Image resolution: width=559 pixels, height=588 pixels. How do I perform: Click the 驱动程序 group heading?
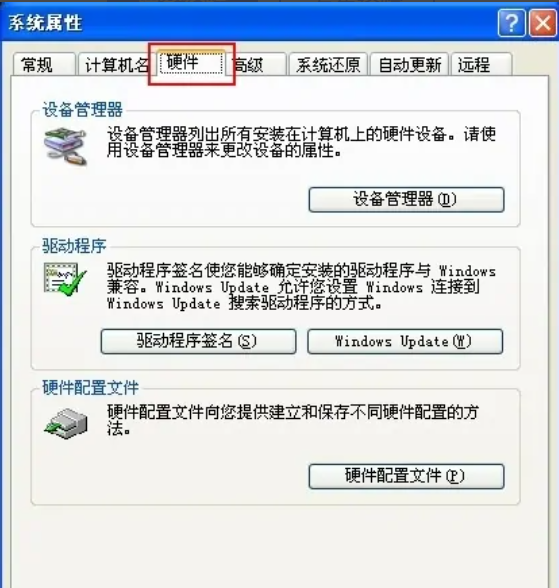coord(74,246)
